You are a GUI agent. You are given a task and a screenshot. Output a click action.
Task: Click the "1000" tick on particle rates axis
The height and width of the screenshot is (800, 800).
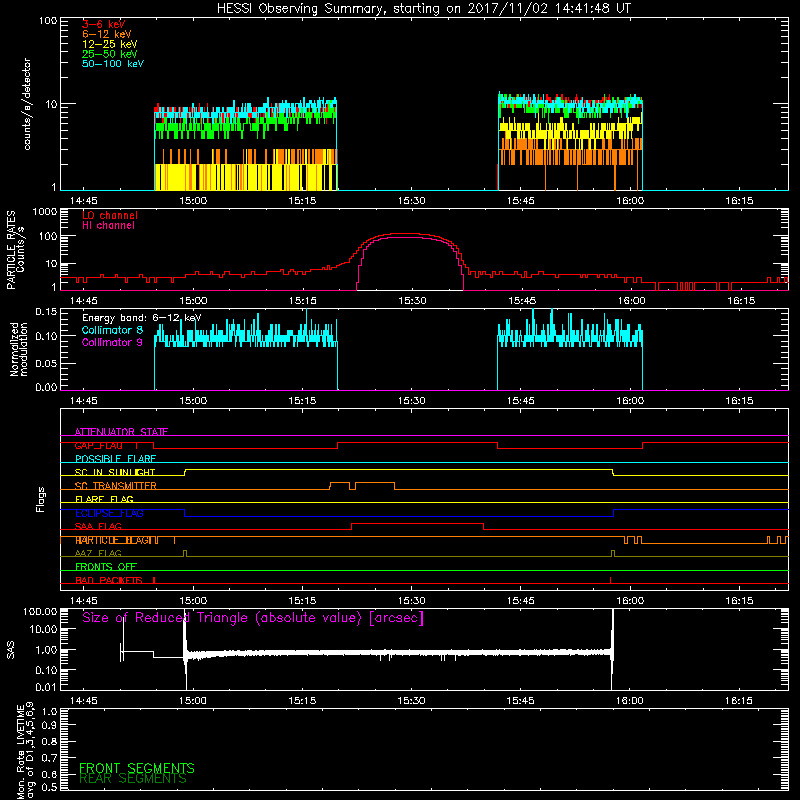point(45,212)
